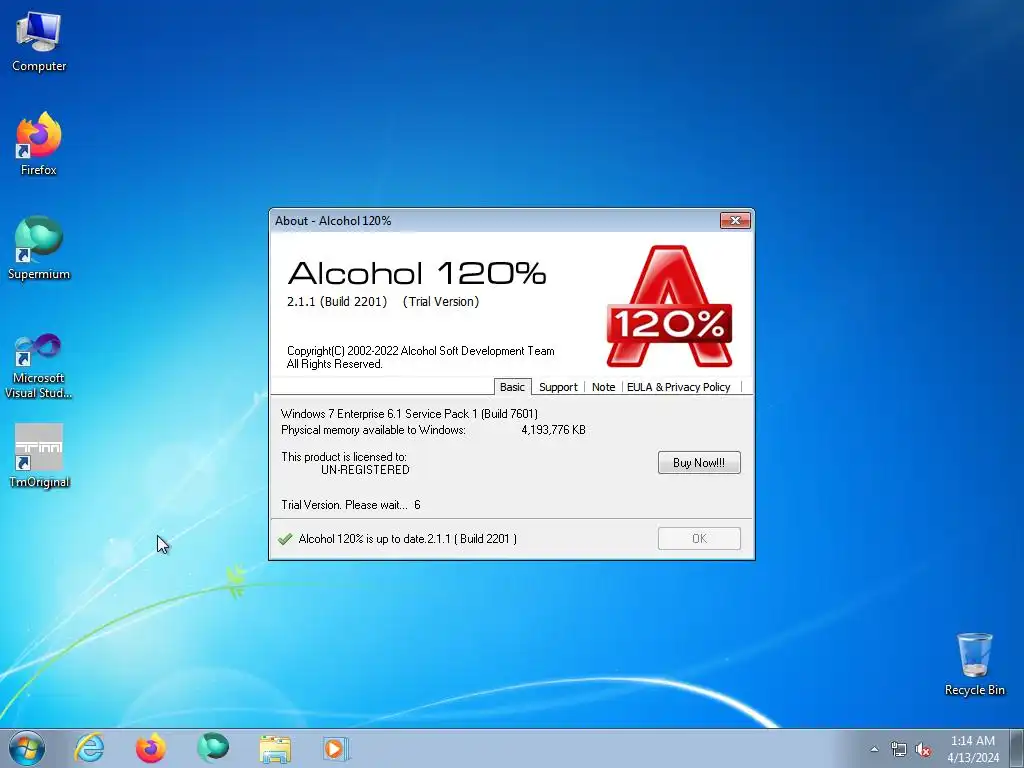Close the About Alcohol 120% dialog
The image size is (1024, 768).
(x=735, y=221)
